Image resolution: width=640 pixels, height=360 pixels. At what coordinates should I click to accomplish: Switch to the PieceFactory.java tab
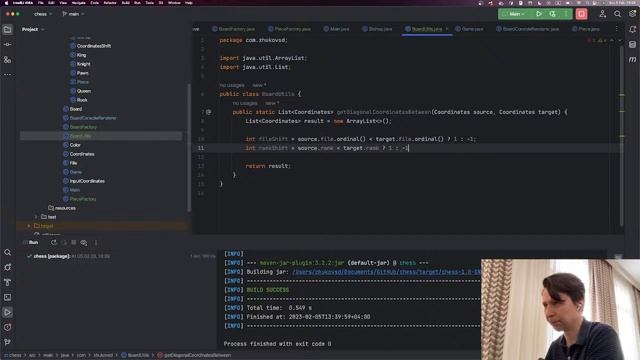[x=289, y=29]
